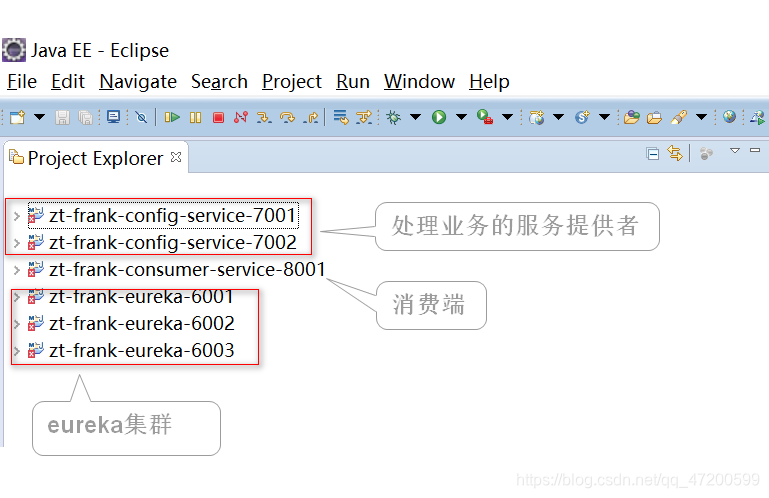The image size is (769, 498).
Task: Click the Disconnect debug icon
Action: (x=241, y=117)
